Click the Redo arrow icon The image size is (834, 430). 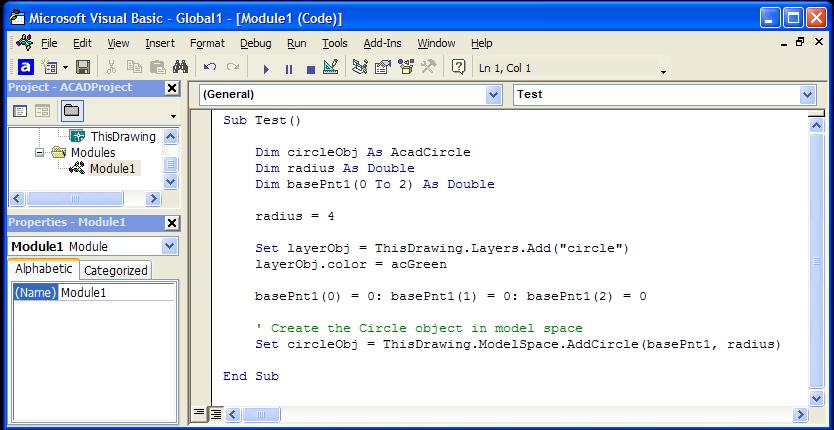tap(233, 68)
